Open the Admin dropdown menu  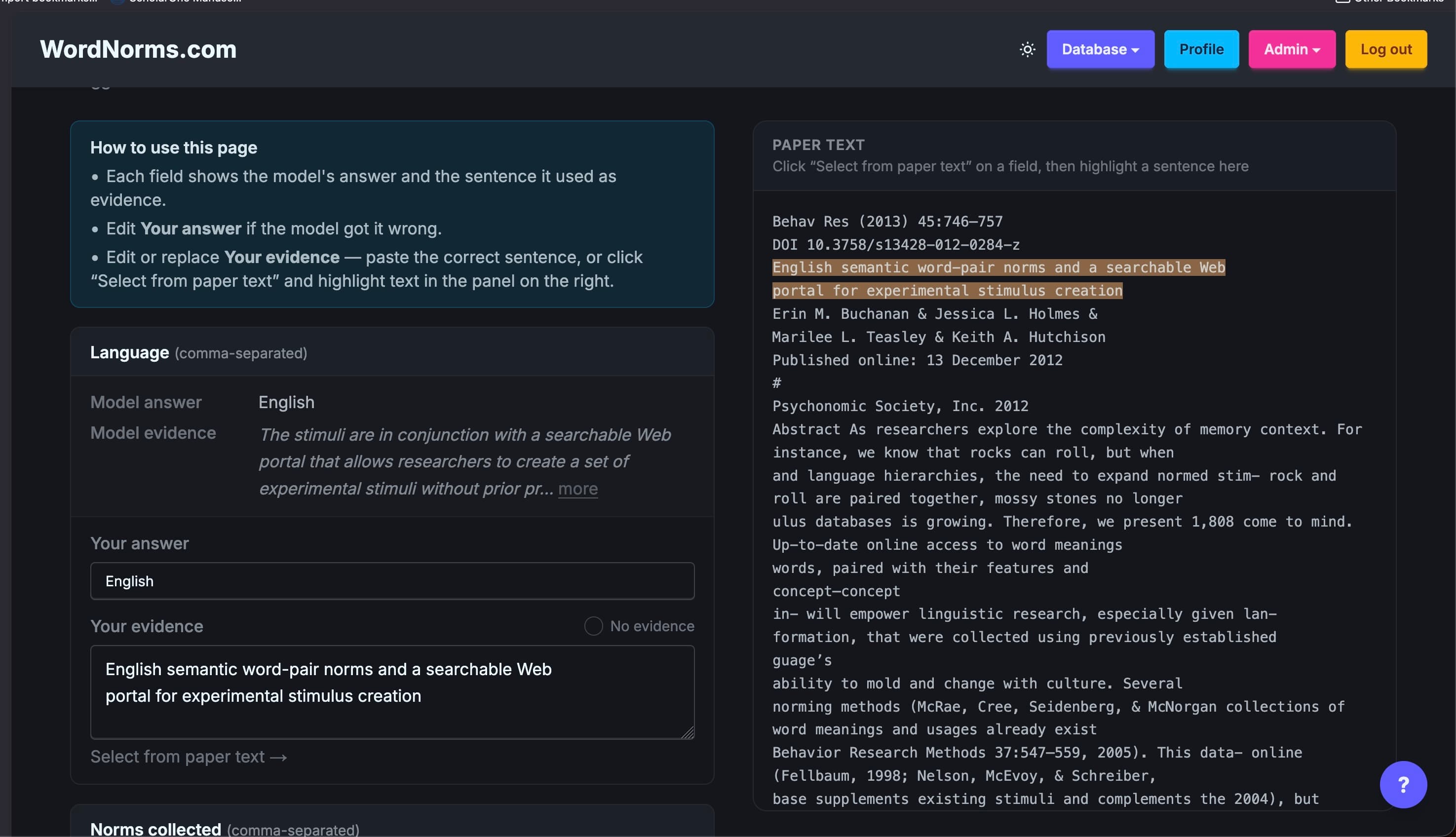coord(1292,49)
